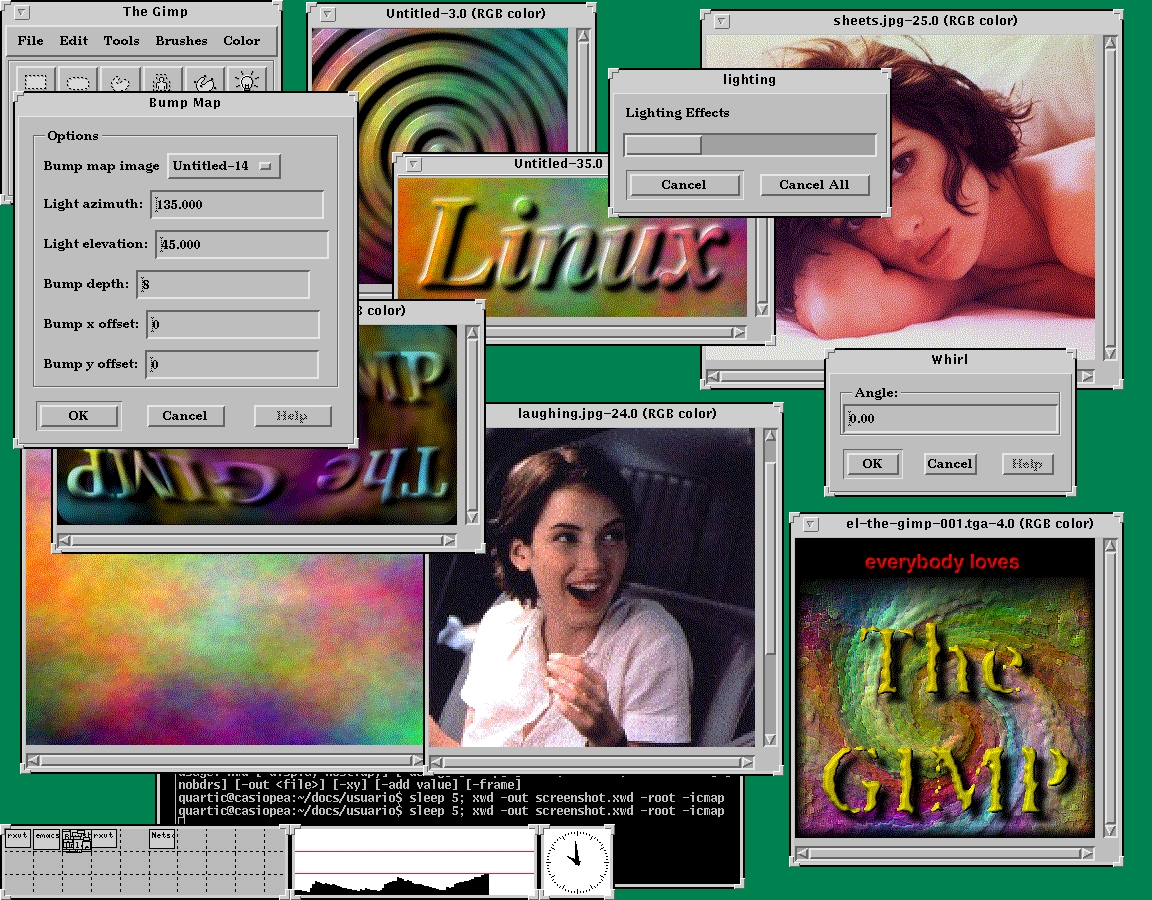
Task: Click the Light azimuth input field
Action: (237, 205)
